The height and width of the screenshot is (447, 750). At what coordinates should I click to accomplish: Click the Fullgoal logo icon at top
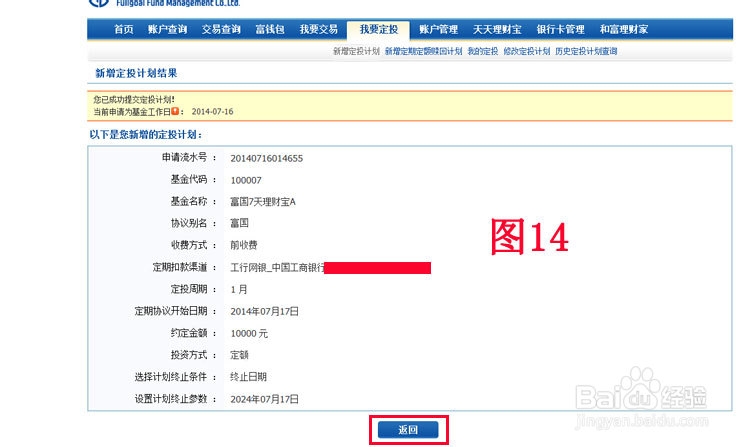[99, 3]
